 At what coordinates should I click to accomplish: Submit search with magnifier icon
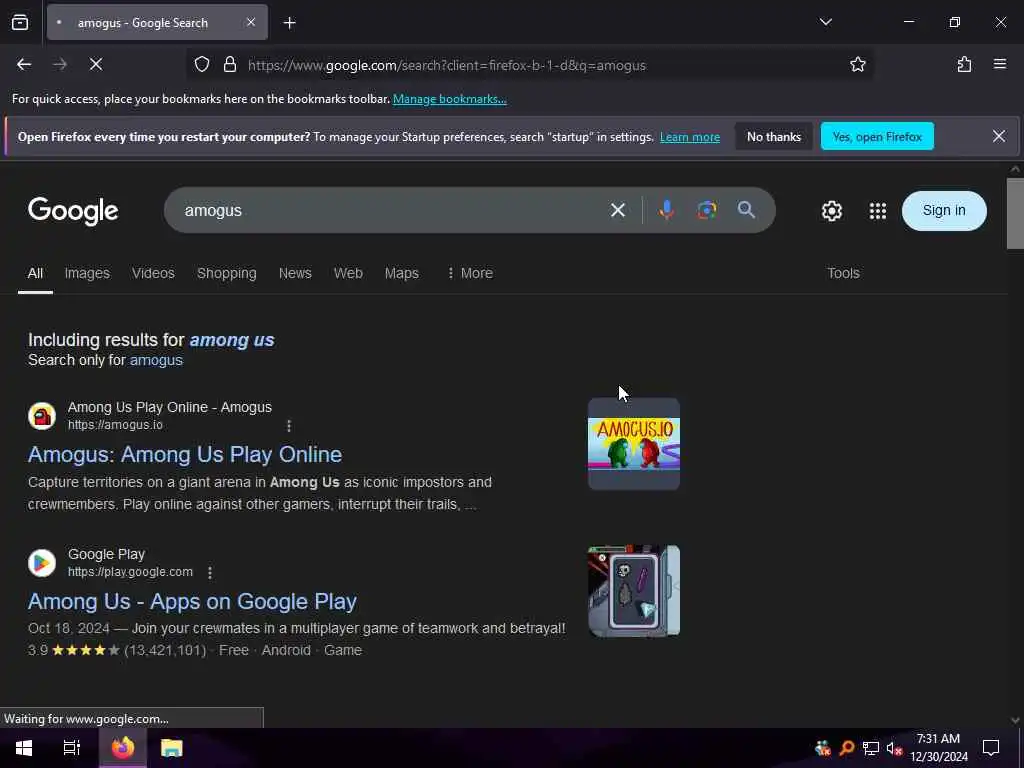[746, 210]
